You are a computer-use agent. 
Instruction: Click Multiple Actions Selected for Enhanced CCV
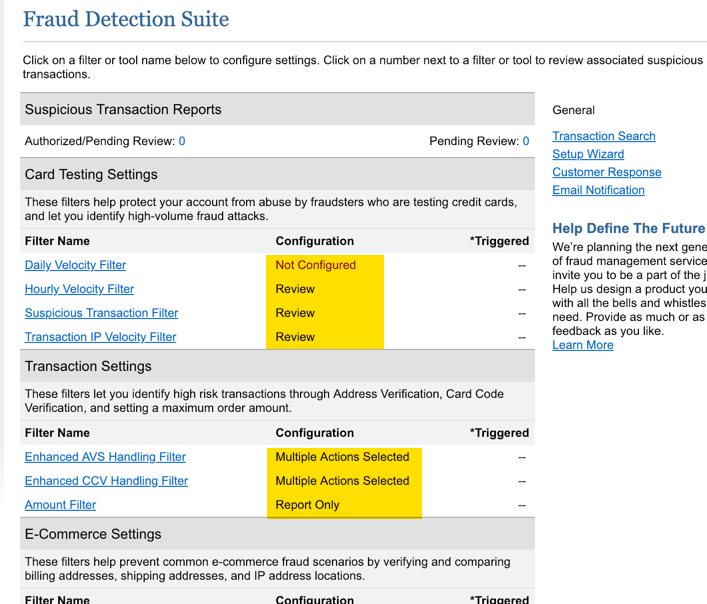click(x=342, y=481)
